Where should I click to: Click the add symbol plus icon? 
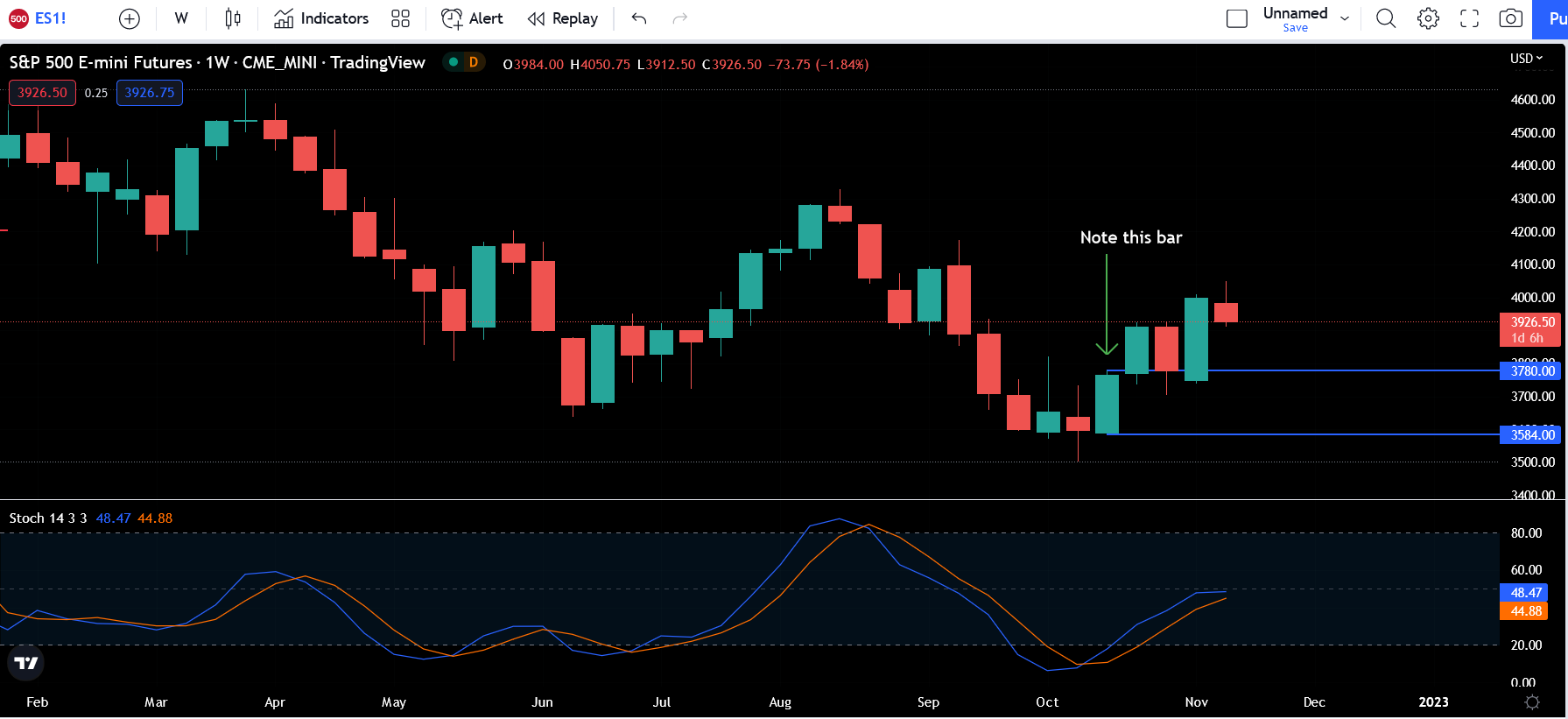click(x=129, y=18)
